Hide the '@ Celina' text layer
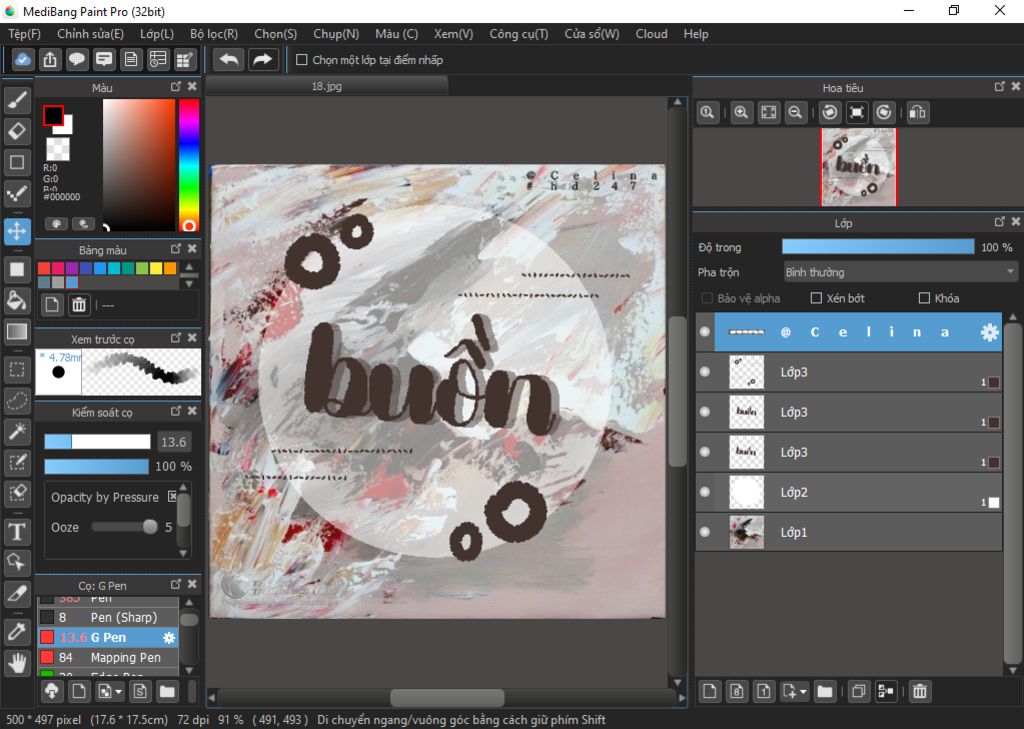The width and height of the screenshot is (1024, 729). pyautogui.click(x=705, y=332)
